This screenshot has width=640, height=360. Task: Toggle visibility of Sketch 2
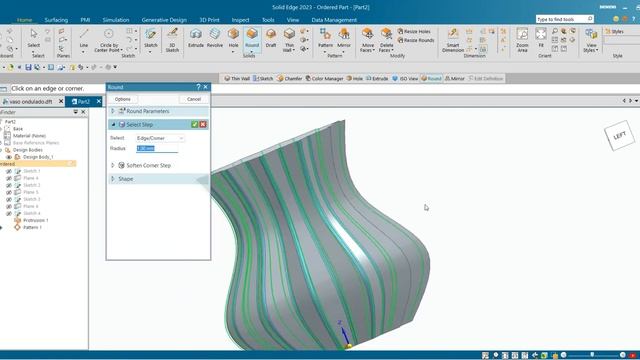pos(9,185)
